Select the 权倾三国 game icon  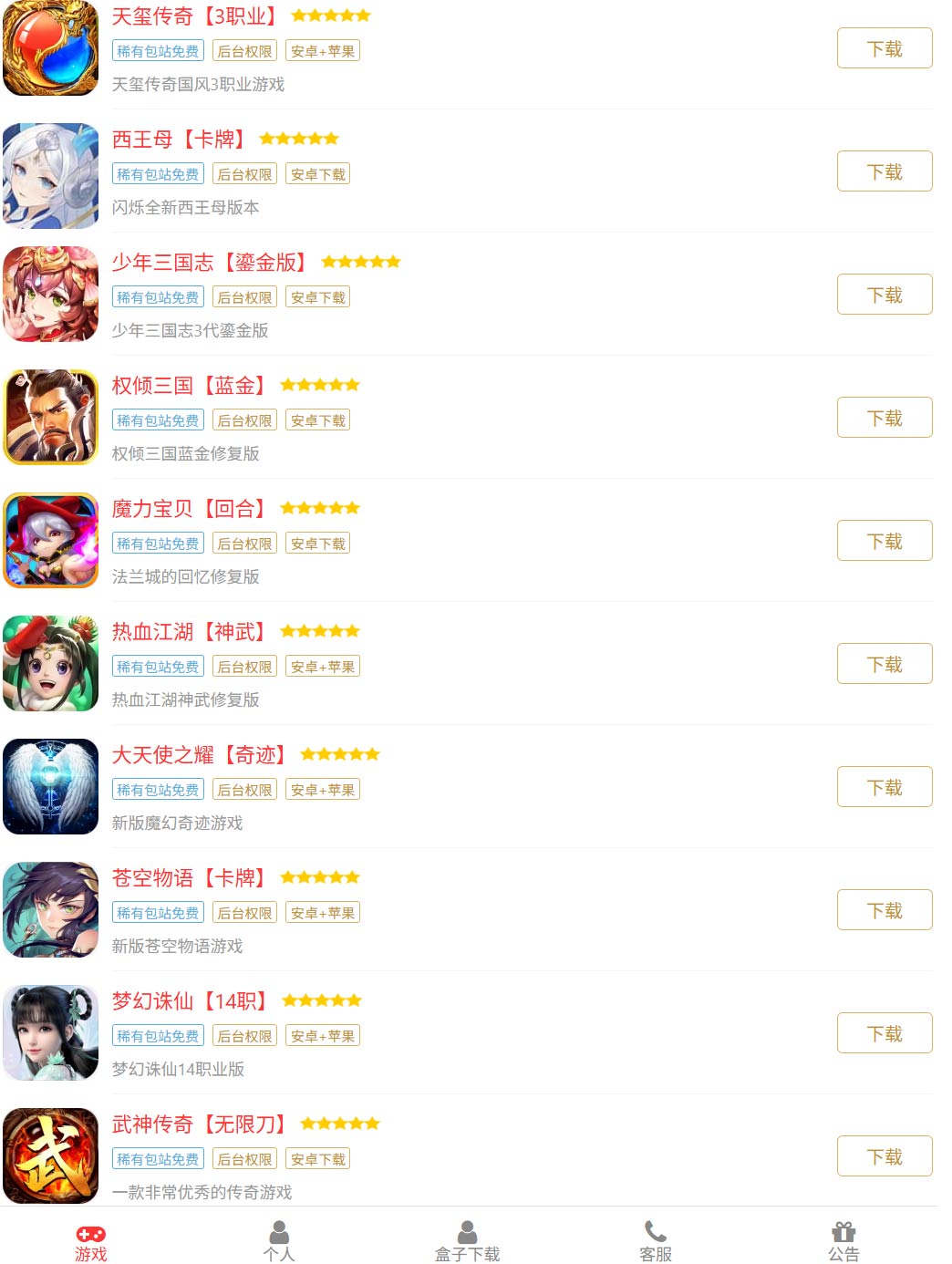click(51, 417)
